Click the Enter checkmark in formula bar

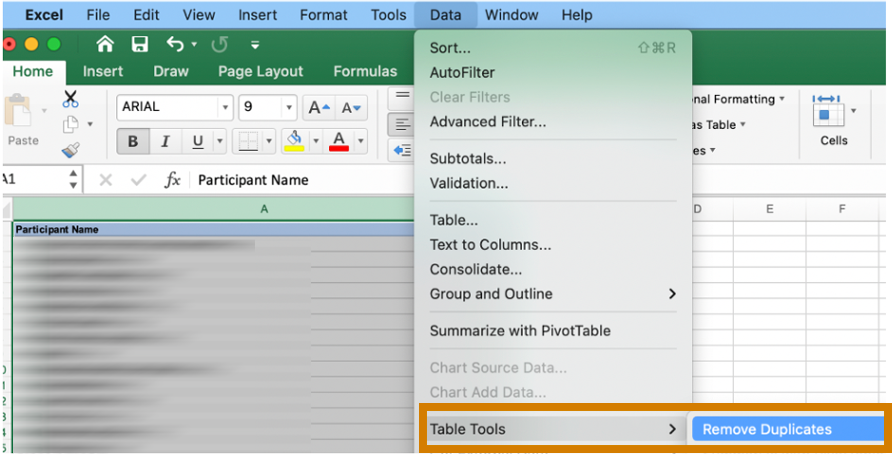coord(138,181)
